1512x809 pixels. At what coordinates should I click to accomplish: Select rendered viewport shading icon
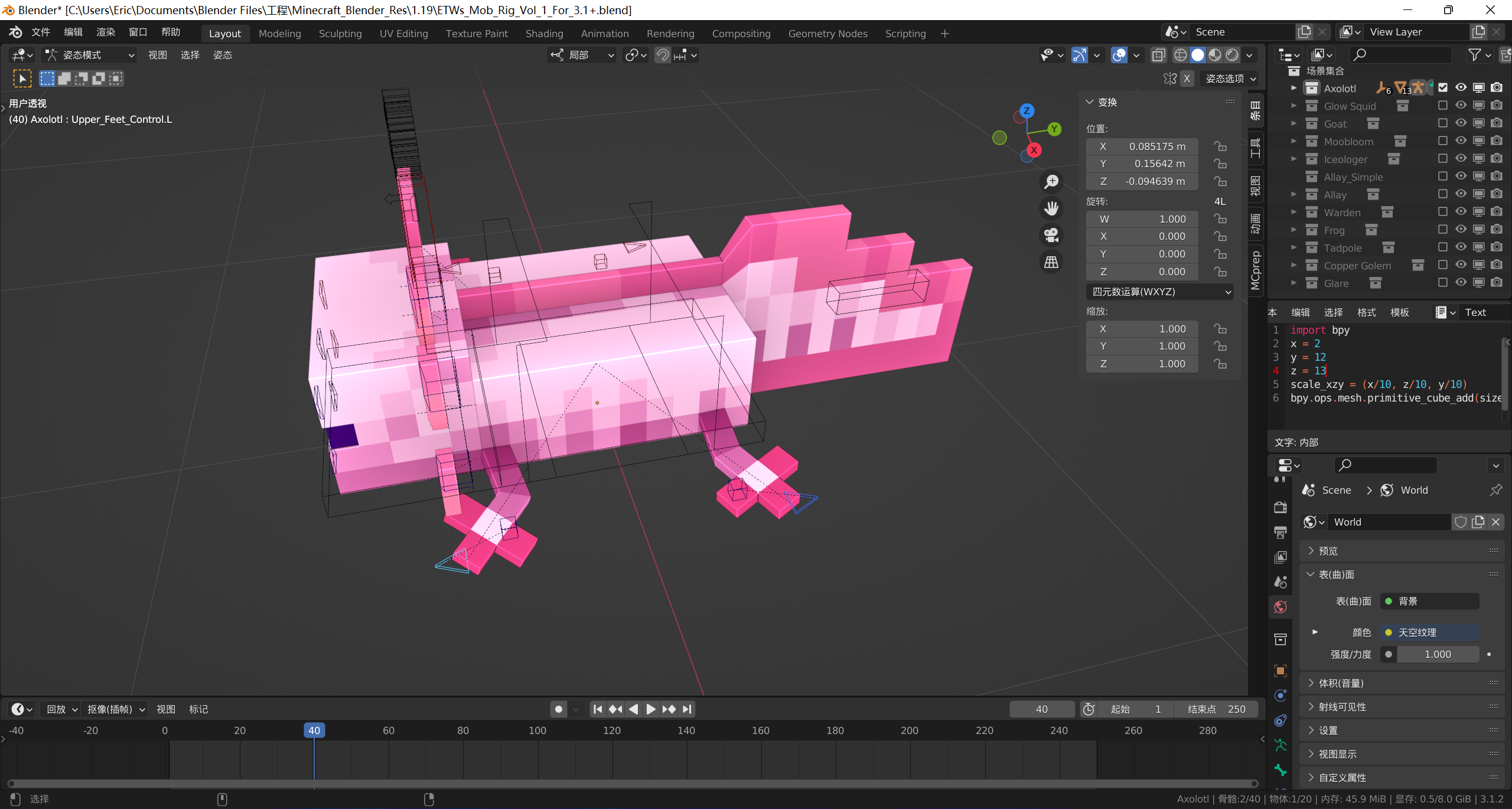point(1232,55)
